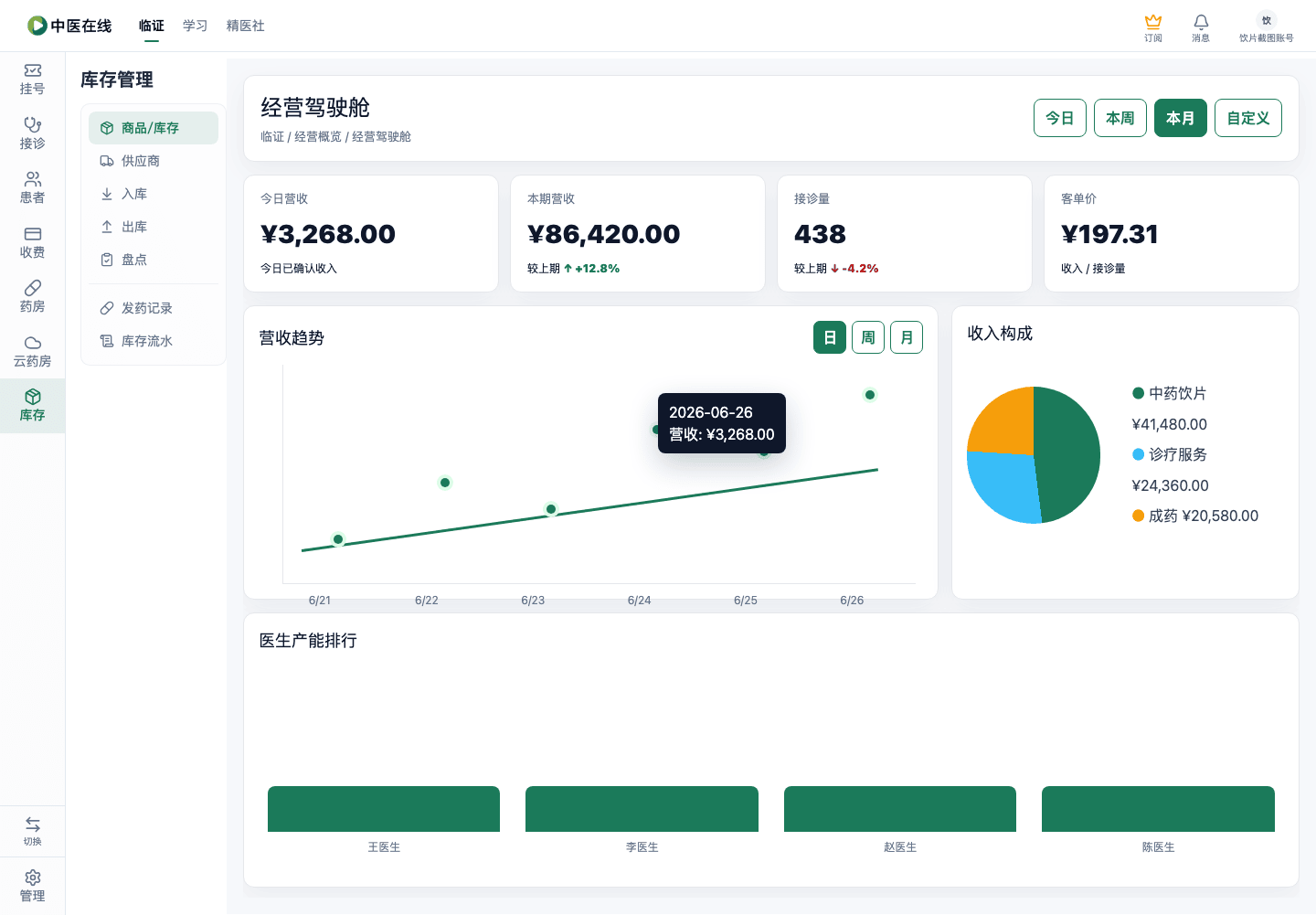The image size is (1316, 915).
Task: Select 供应商 in inventory menu
Action: click(x=154, y=161)
